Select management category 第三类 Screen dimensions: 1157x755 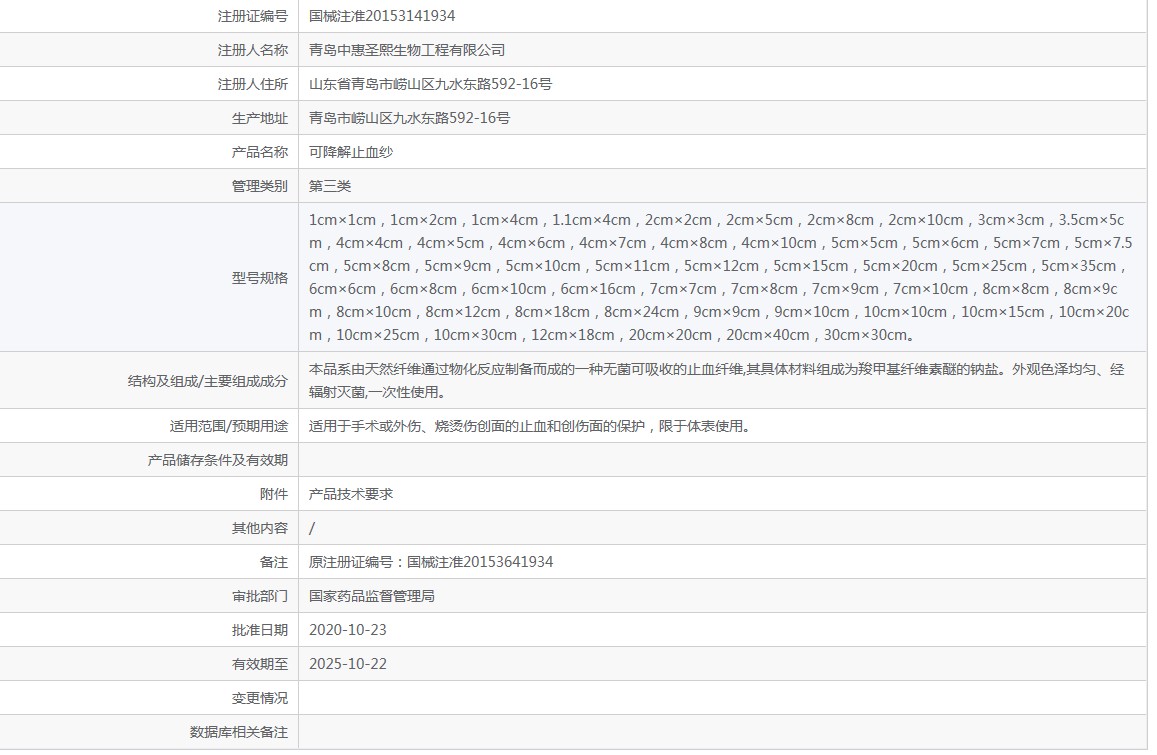coord(330,185)
